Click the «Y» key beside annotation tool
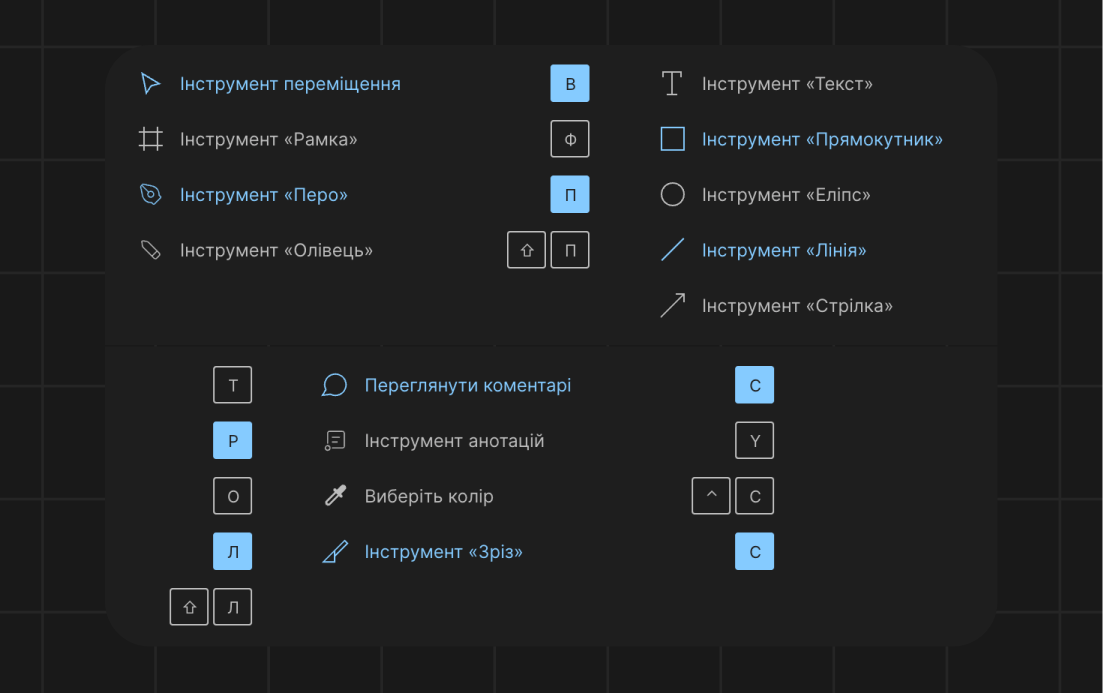The image size is (1103, 693). point(754,441)
